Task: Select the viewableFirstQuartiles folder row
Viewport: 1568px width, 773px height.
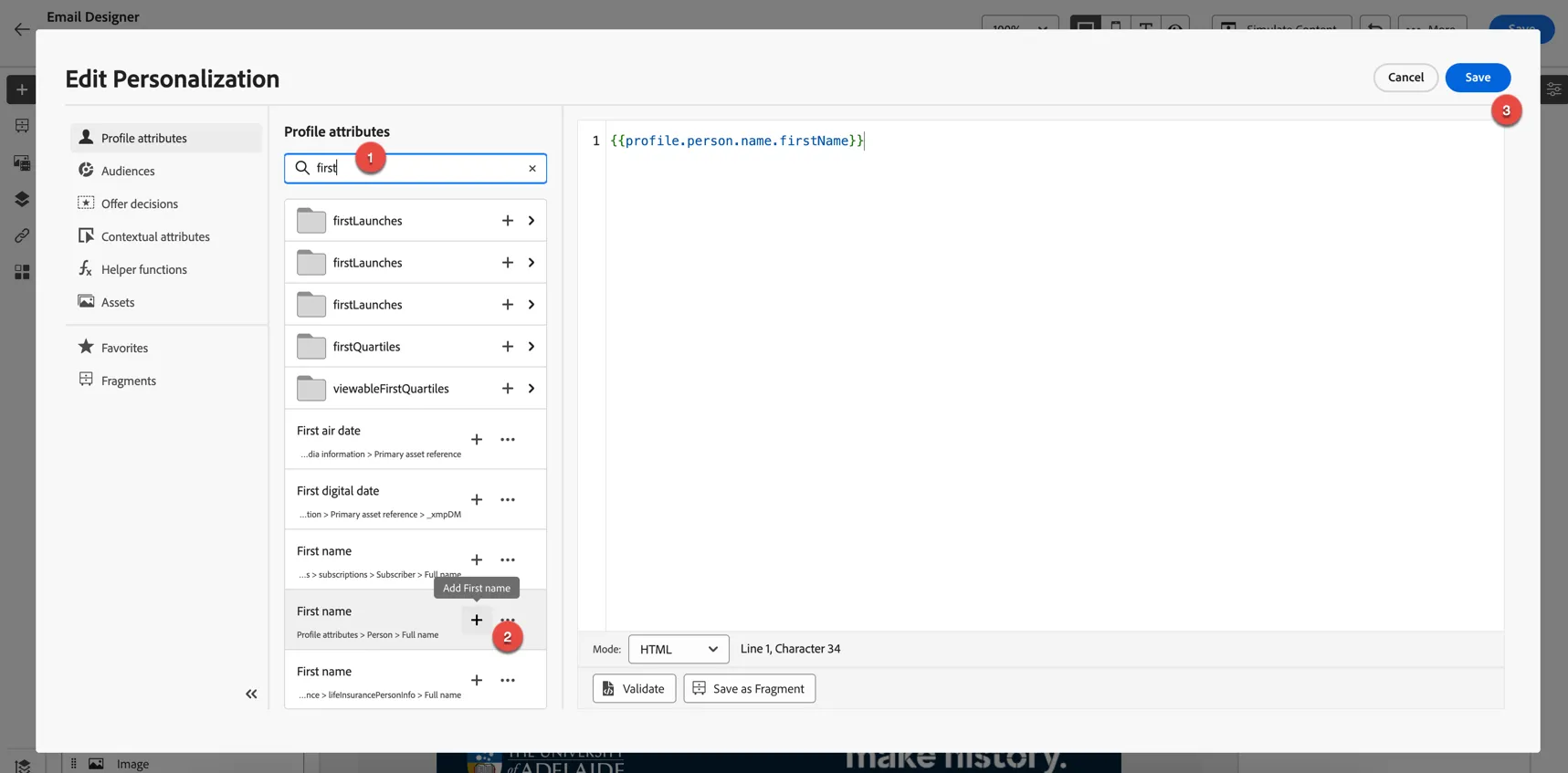Action: tap(416, 389)
